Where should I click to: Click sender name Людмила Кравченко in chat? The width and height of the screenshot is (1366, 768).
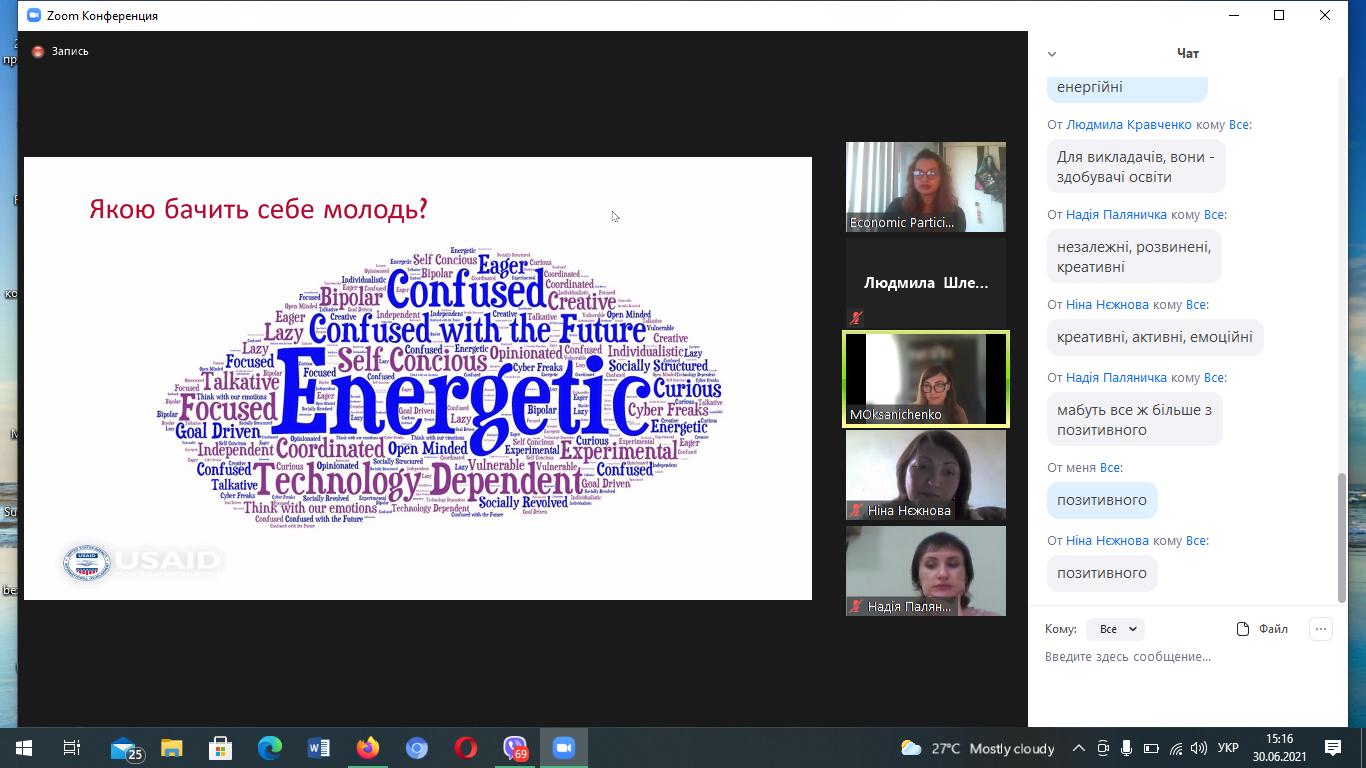coord(1129,125)
